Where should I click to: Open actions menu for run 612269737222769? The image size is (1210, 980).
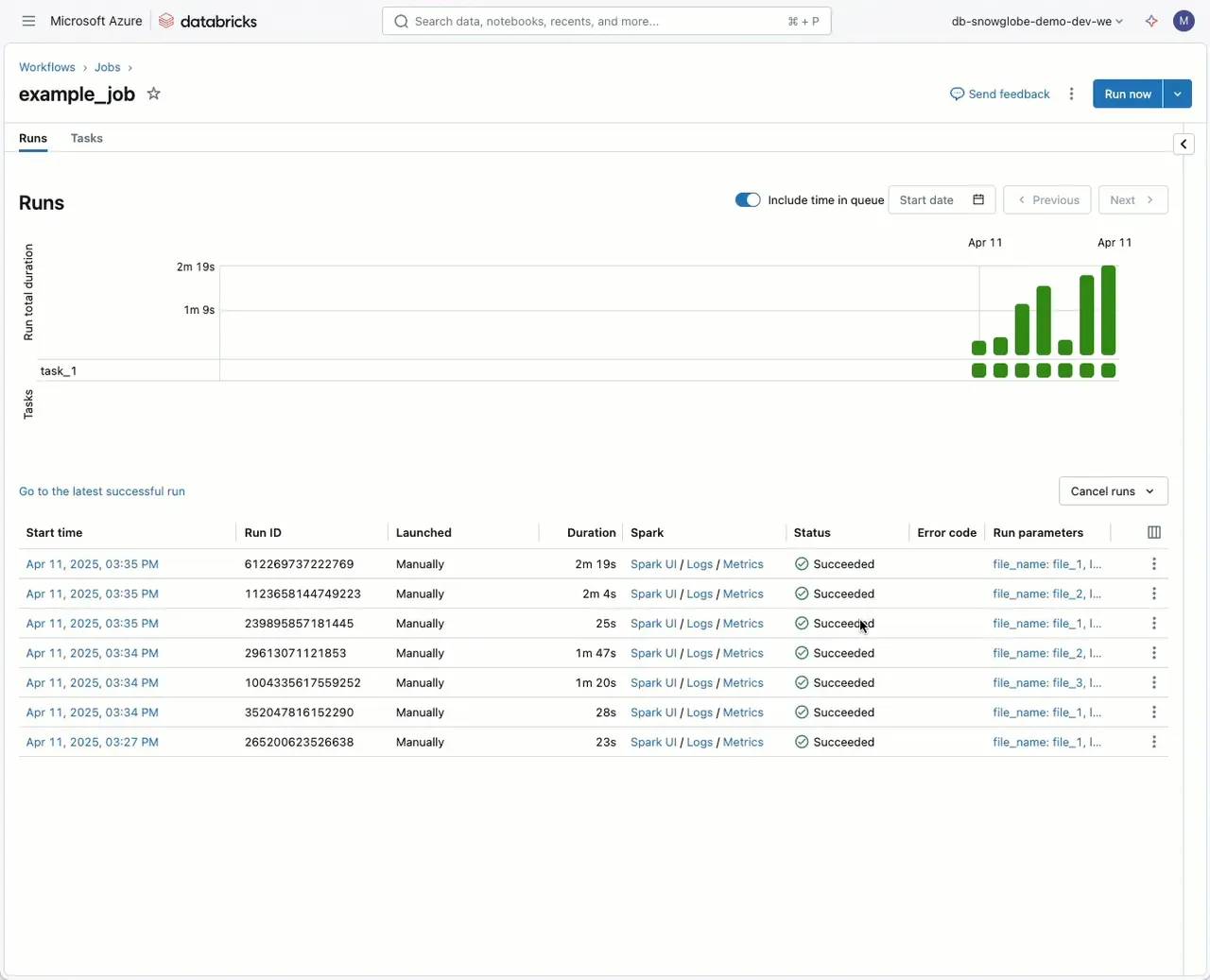coord(1154,564)
